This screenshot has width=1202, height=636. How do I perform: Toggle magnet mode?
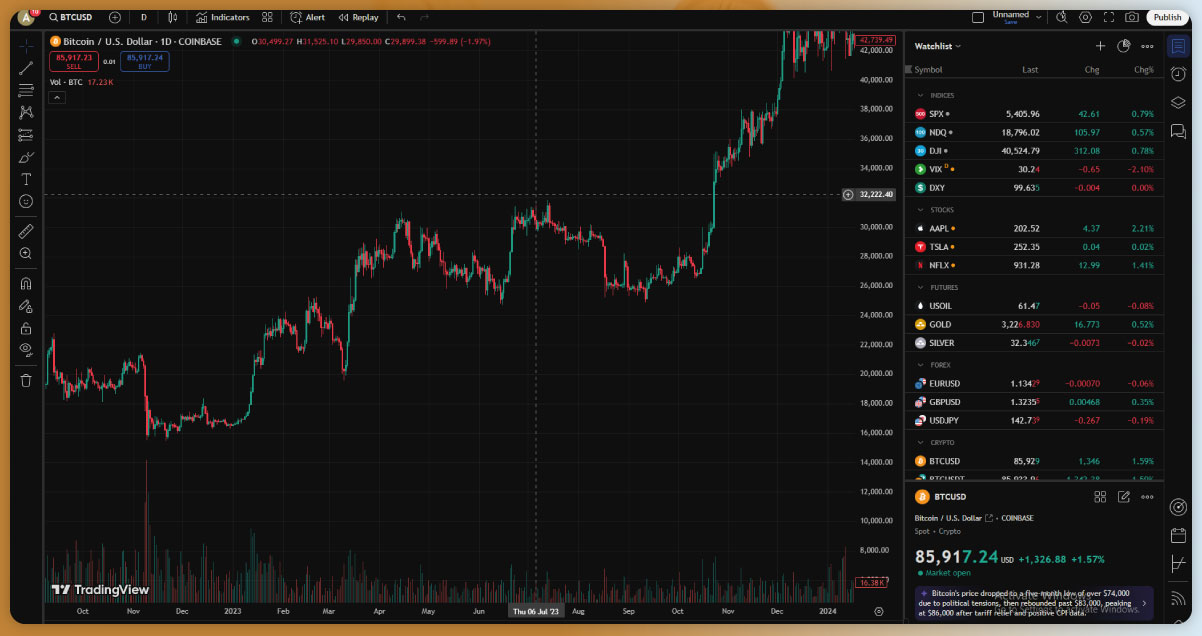26,283
